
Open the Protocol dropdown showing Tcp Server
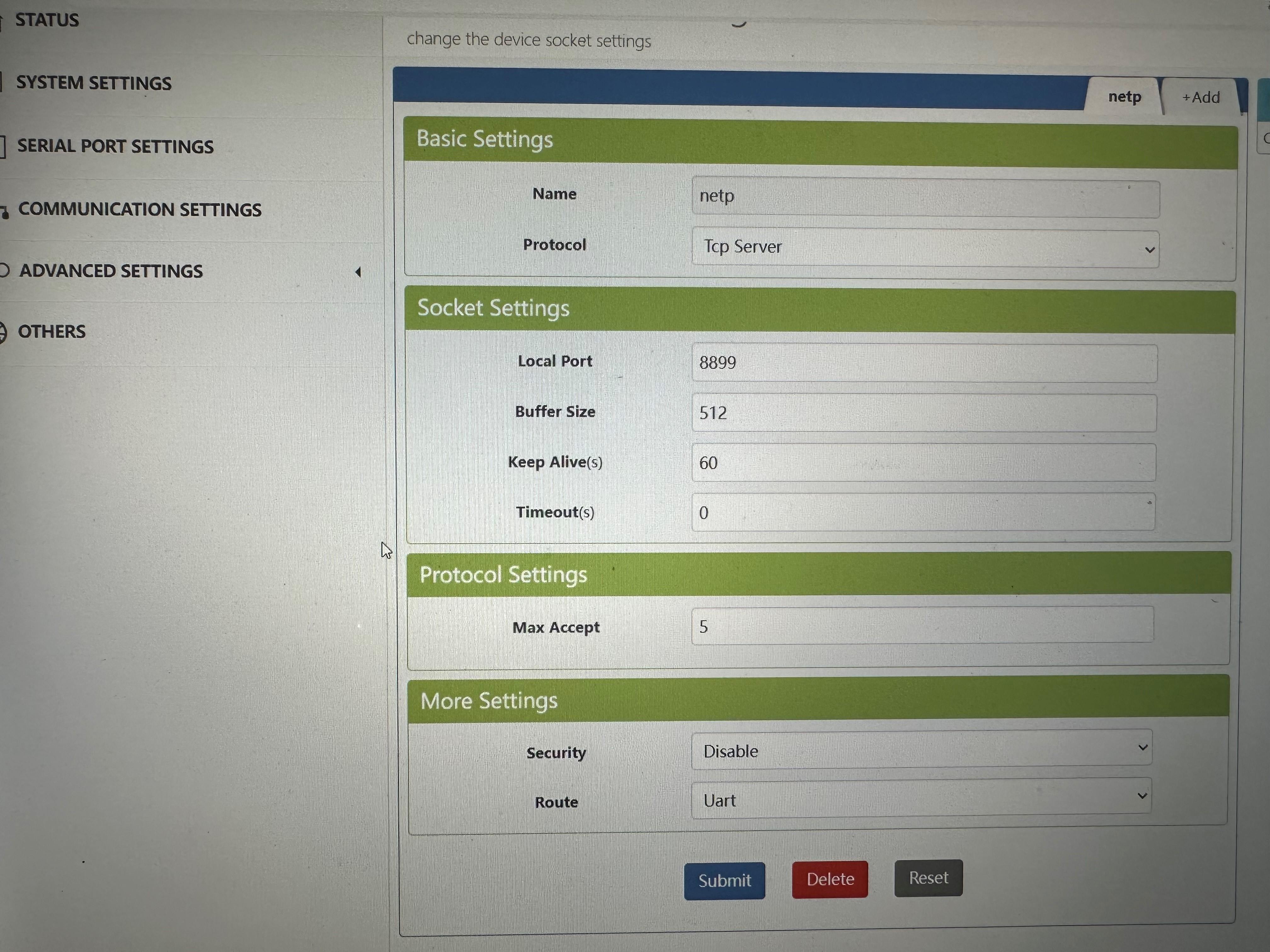click(x=924, y=248)
